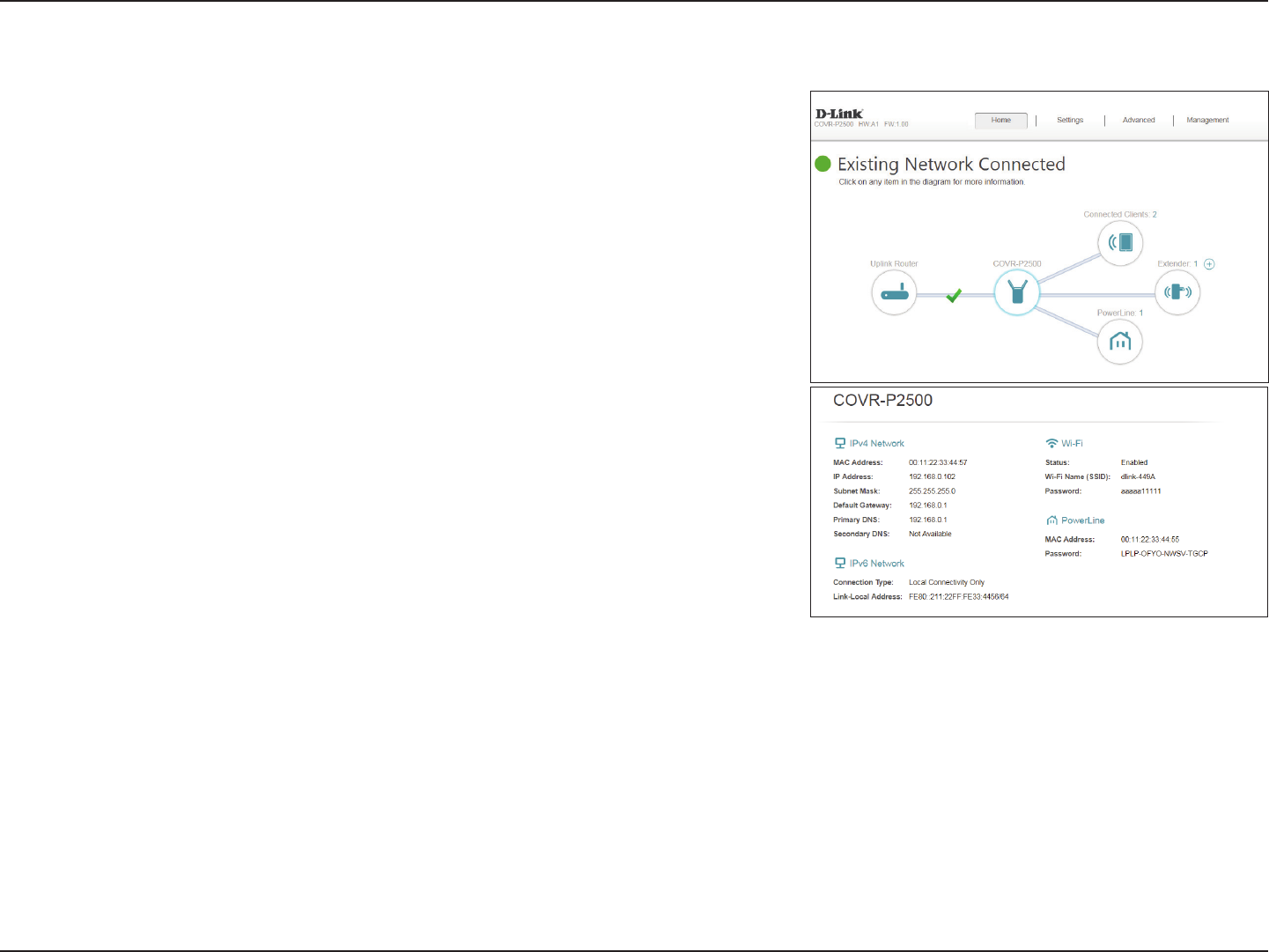Click the 'Extender: 1' label
Screen dimensions: 1269x952
point(1177,264)
